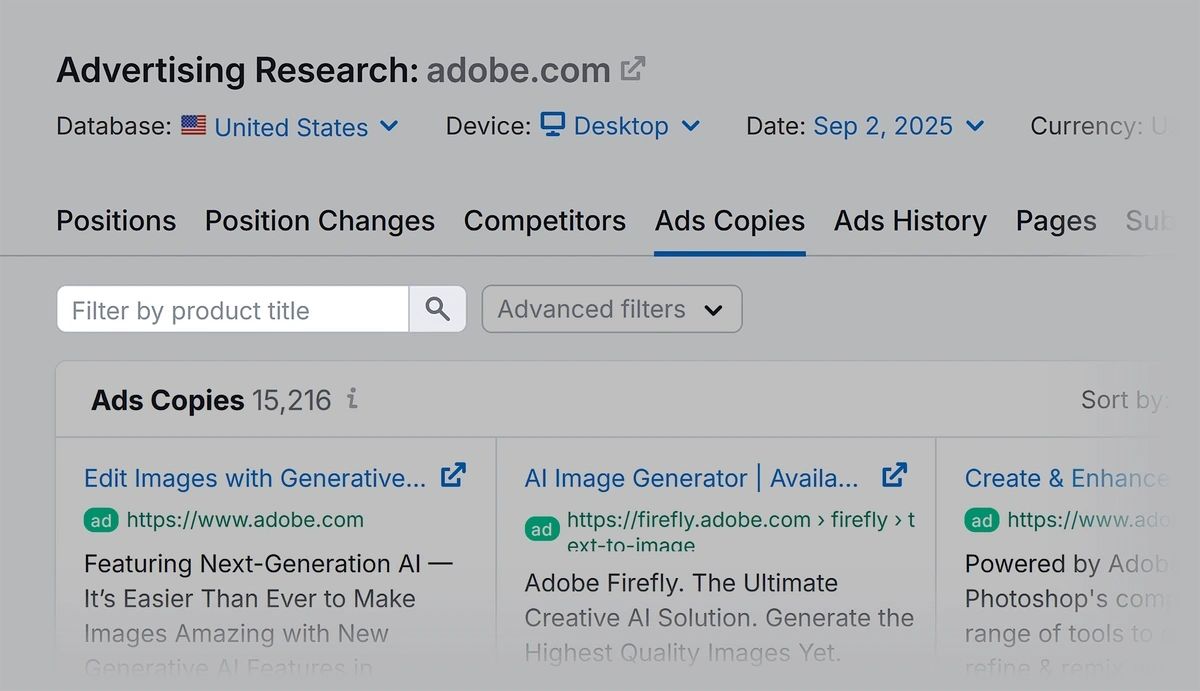Image resolution: width=1200 pixels, height=691 pixels.
Task: Open the Sep 2, 2025 date dropdown
Action: coord(899,126)
